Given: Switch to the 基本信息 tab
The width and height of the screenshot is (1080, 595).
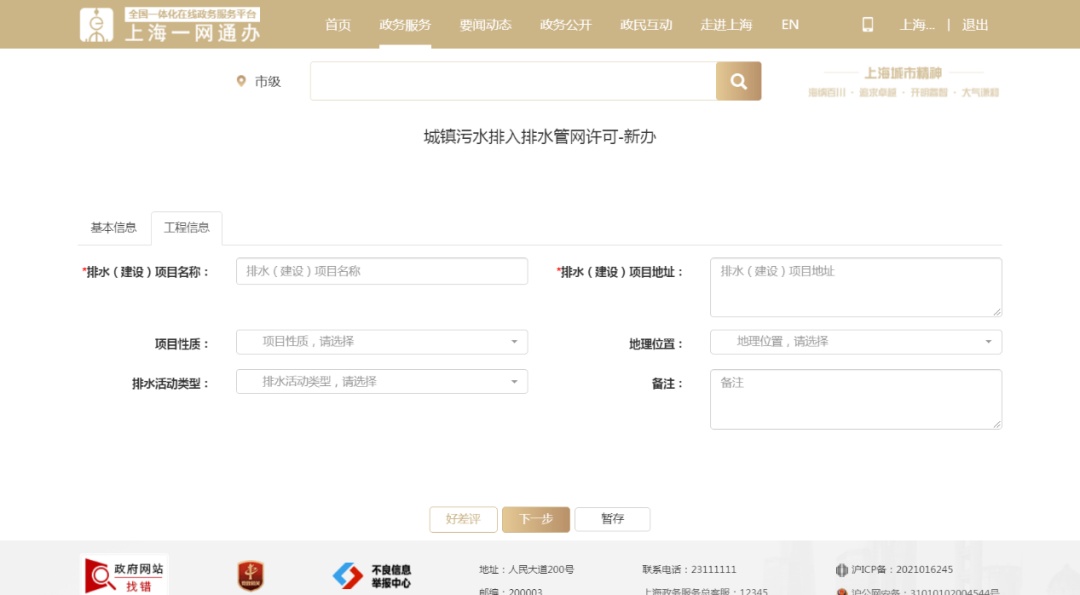Looking at the screenshot, I should pos(114,228).
